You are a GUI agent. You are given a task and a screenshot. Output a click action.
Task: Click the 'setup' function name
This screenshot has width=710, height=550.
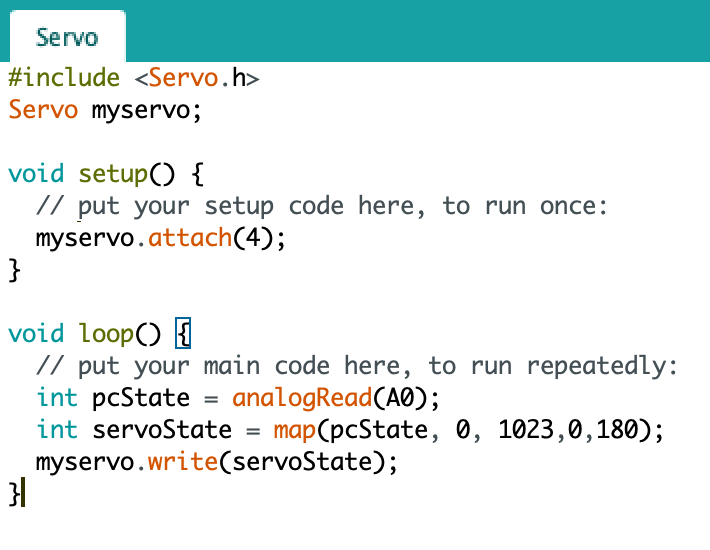coord(113,175)
